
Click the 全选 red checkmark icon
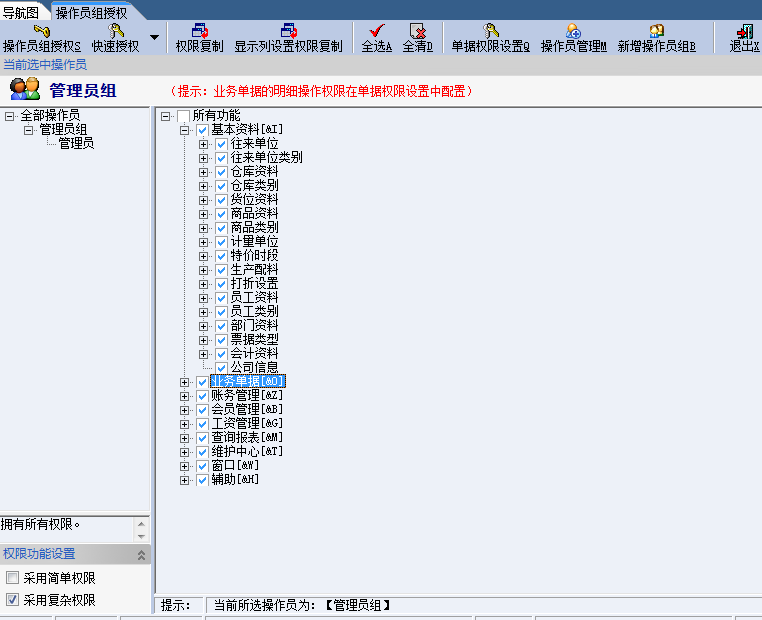tap(376, 31)
